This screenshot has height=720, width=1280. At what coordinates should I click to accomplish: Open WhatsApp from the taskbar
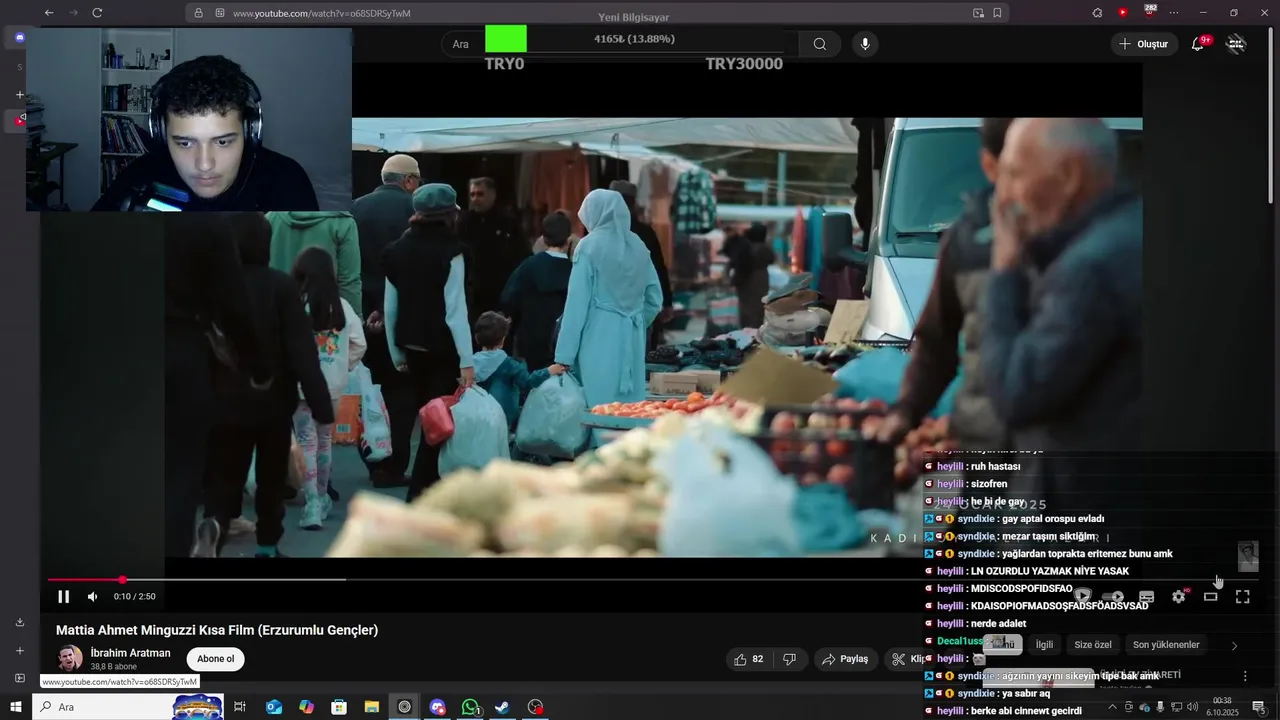coord(470,707)
